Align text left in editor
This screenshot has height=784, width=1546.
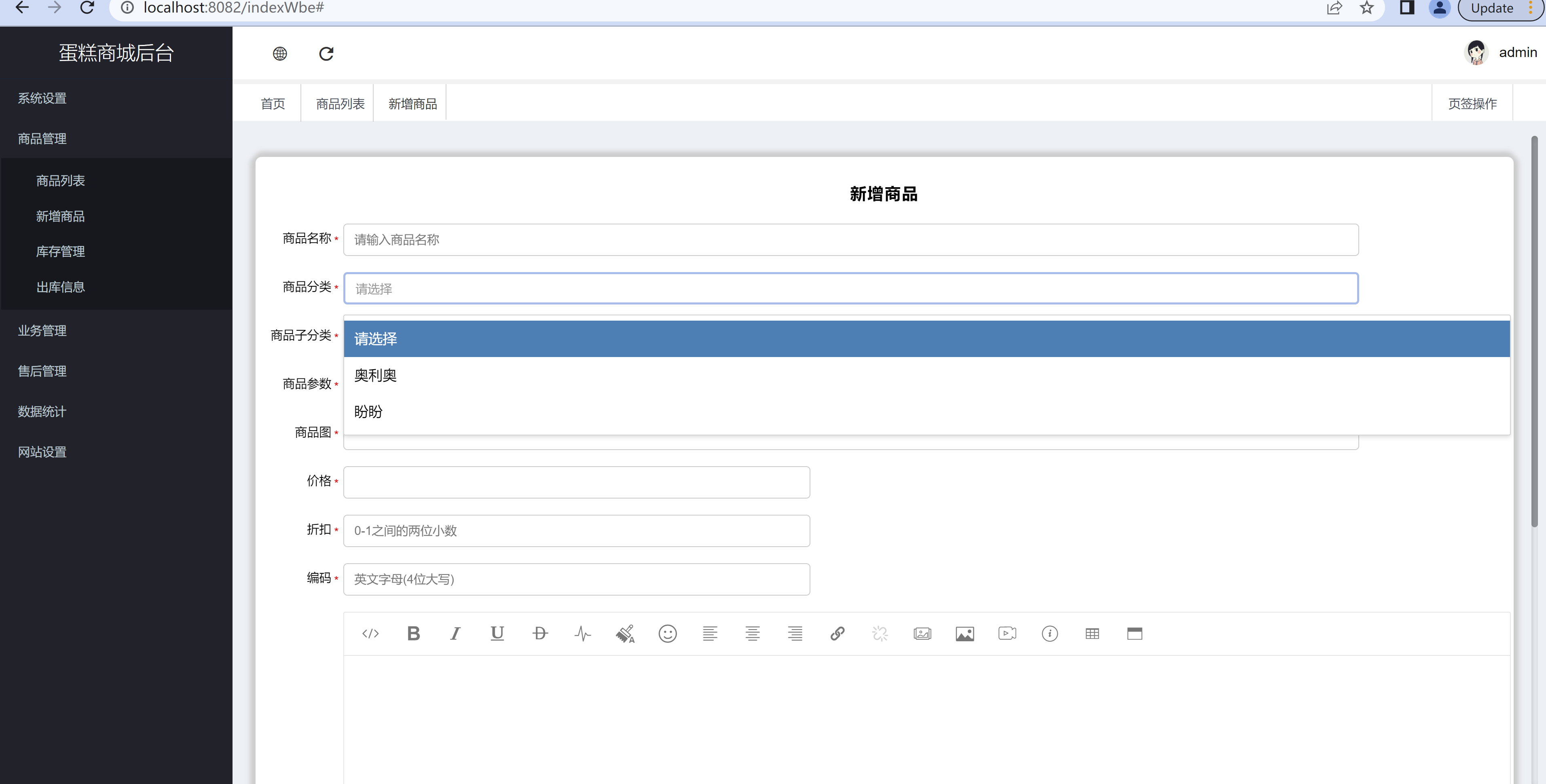(x=710, y=634)
